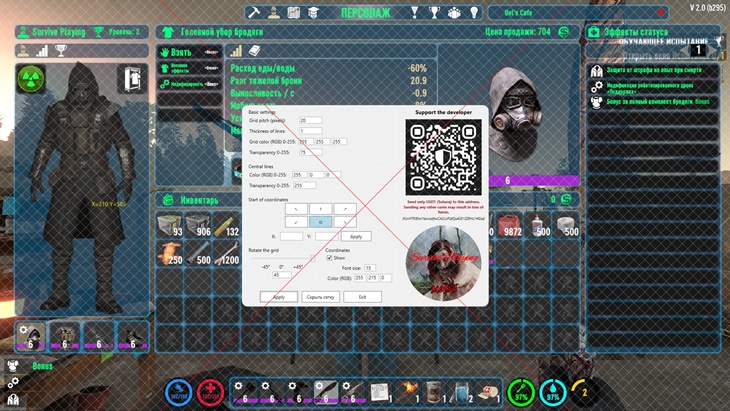
Task: Open the players group tab
Action: point(454,13)
